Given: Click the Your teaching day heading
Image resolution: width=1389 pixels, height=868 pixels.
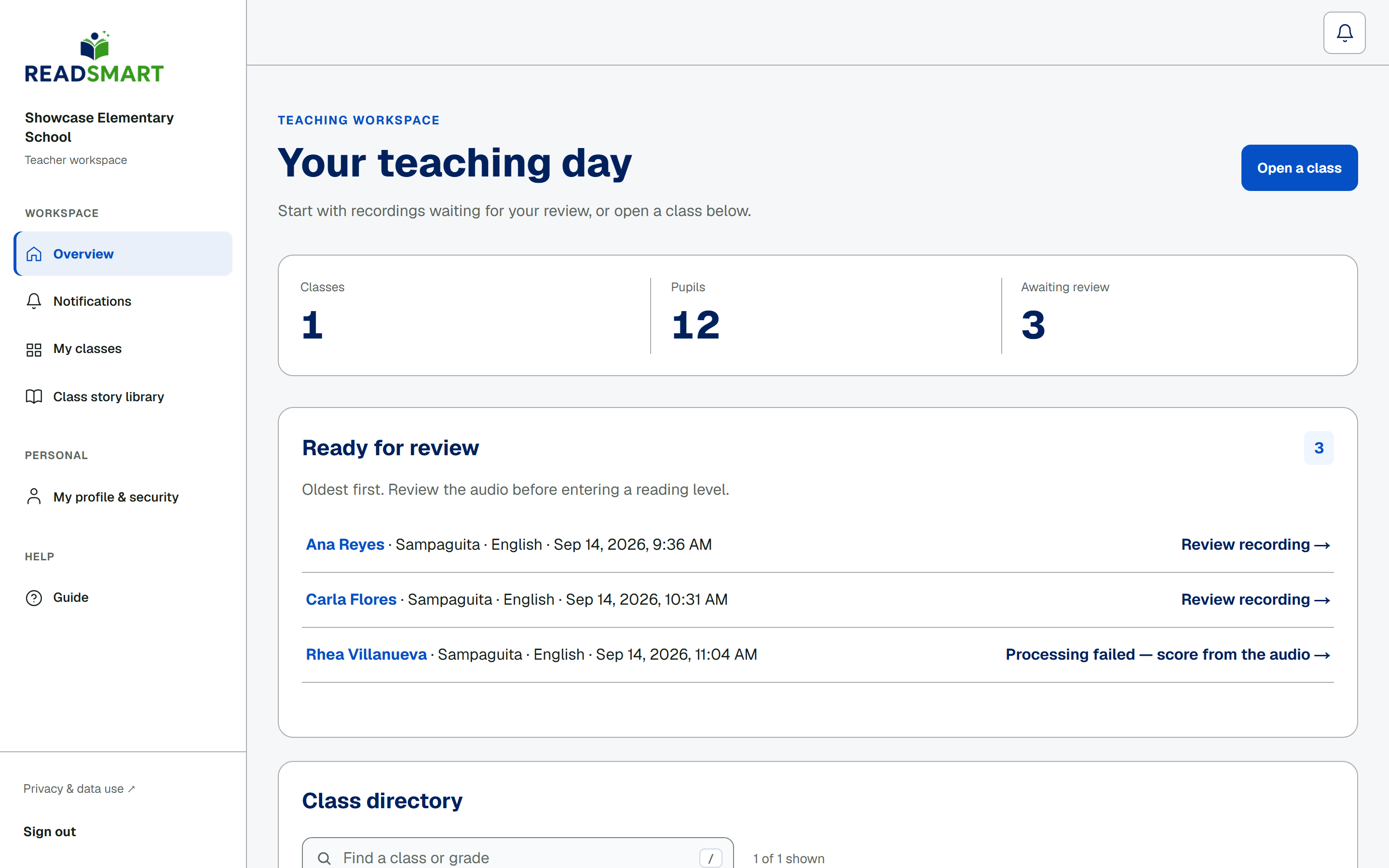Looking at the screenshot, I should [455, 163].
